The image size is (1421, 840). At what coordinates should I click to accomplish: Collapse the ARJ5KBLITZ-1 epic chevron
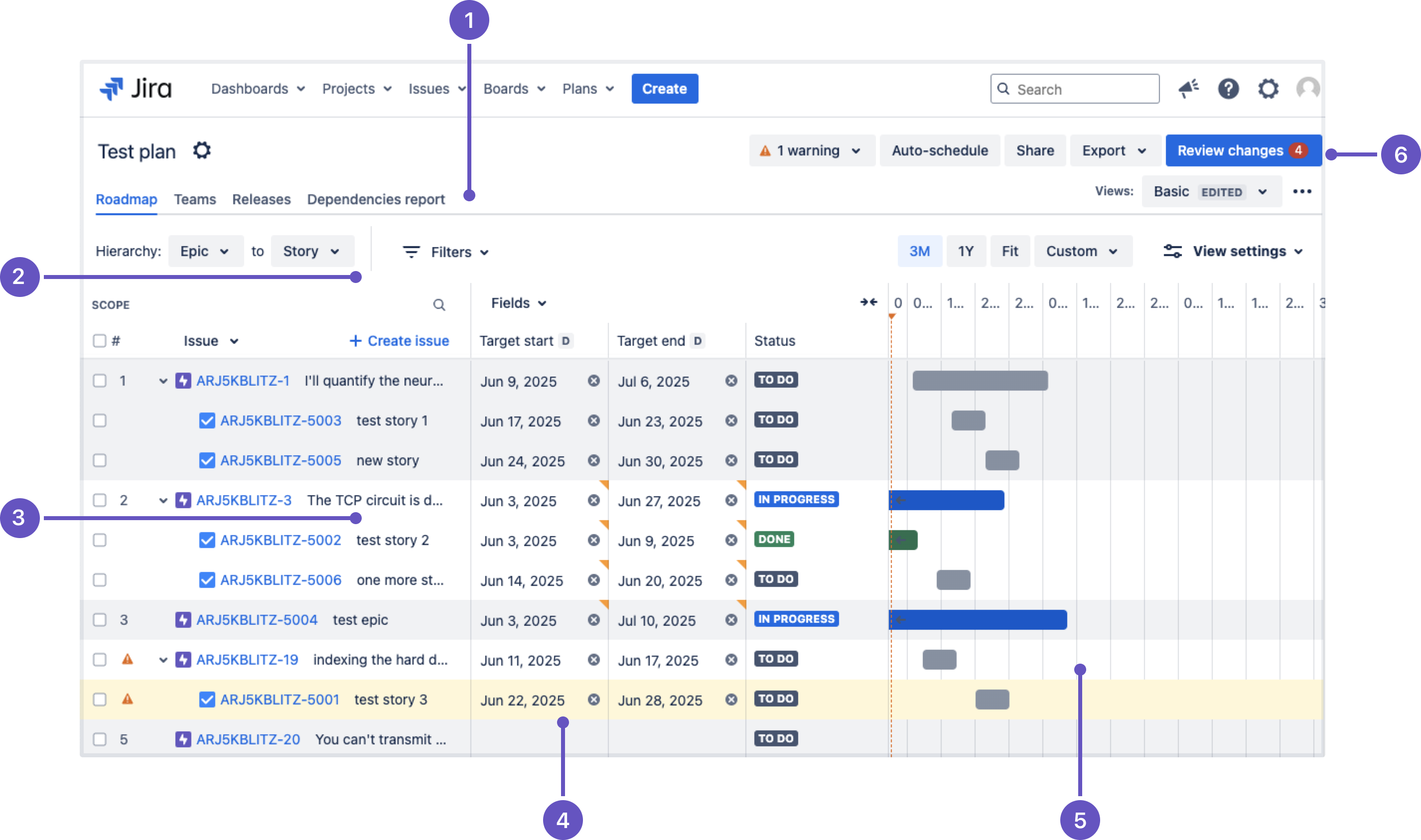pyautogui.click(x=163, y=380)
